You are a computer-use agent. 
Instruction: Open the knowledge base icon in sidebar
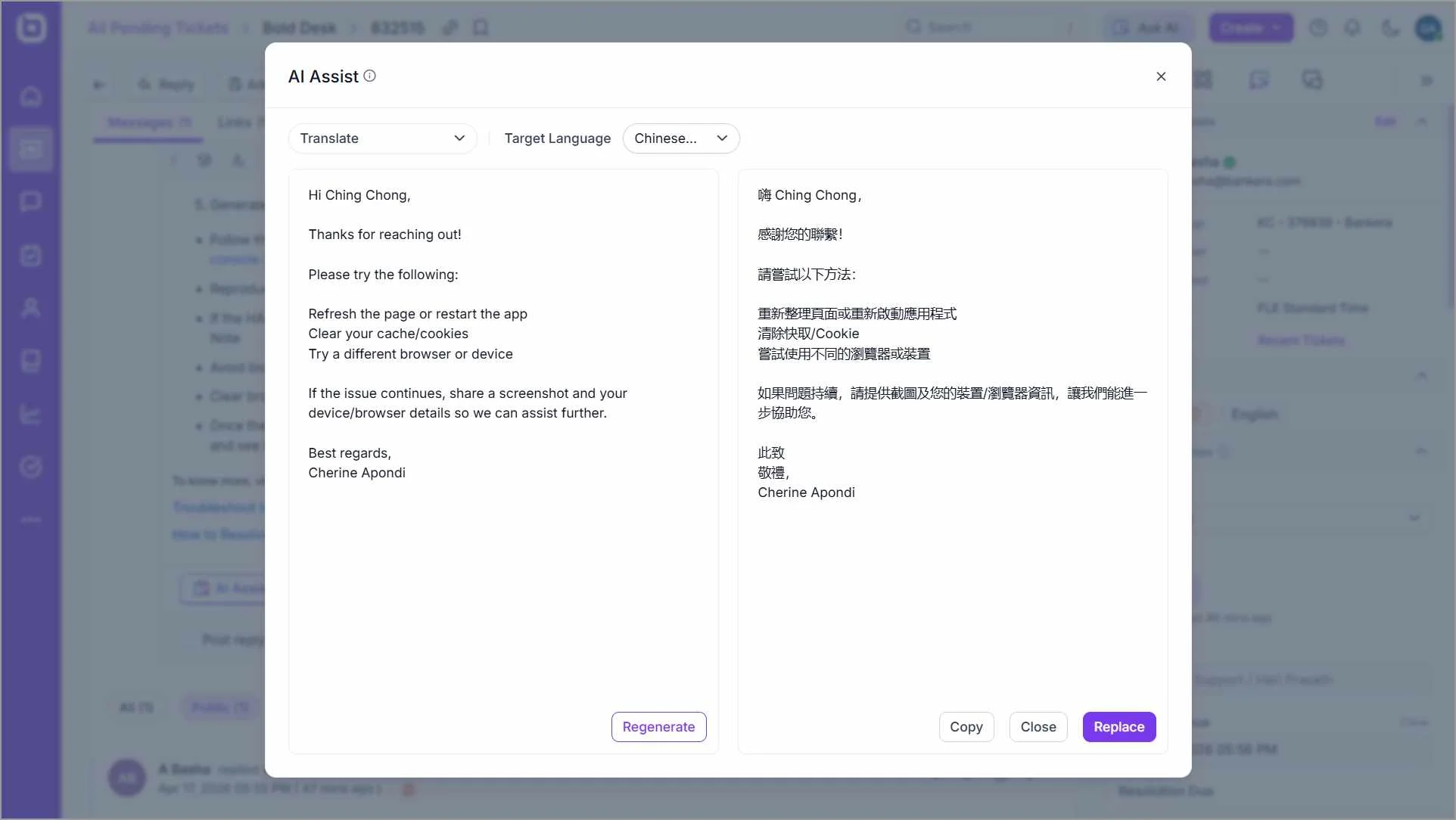[x=31, y=361]
